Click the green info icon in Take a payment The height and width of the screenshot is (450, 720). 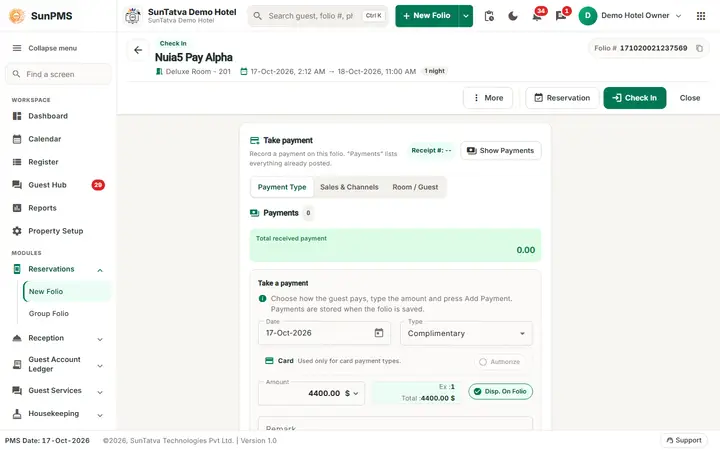click(263, 298)
